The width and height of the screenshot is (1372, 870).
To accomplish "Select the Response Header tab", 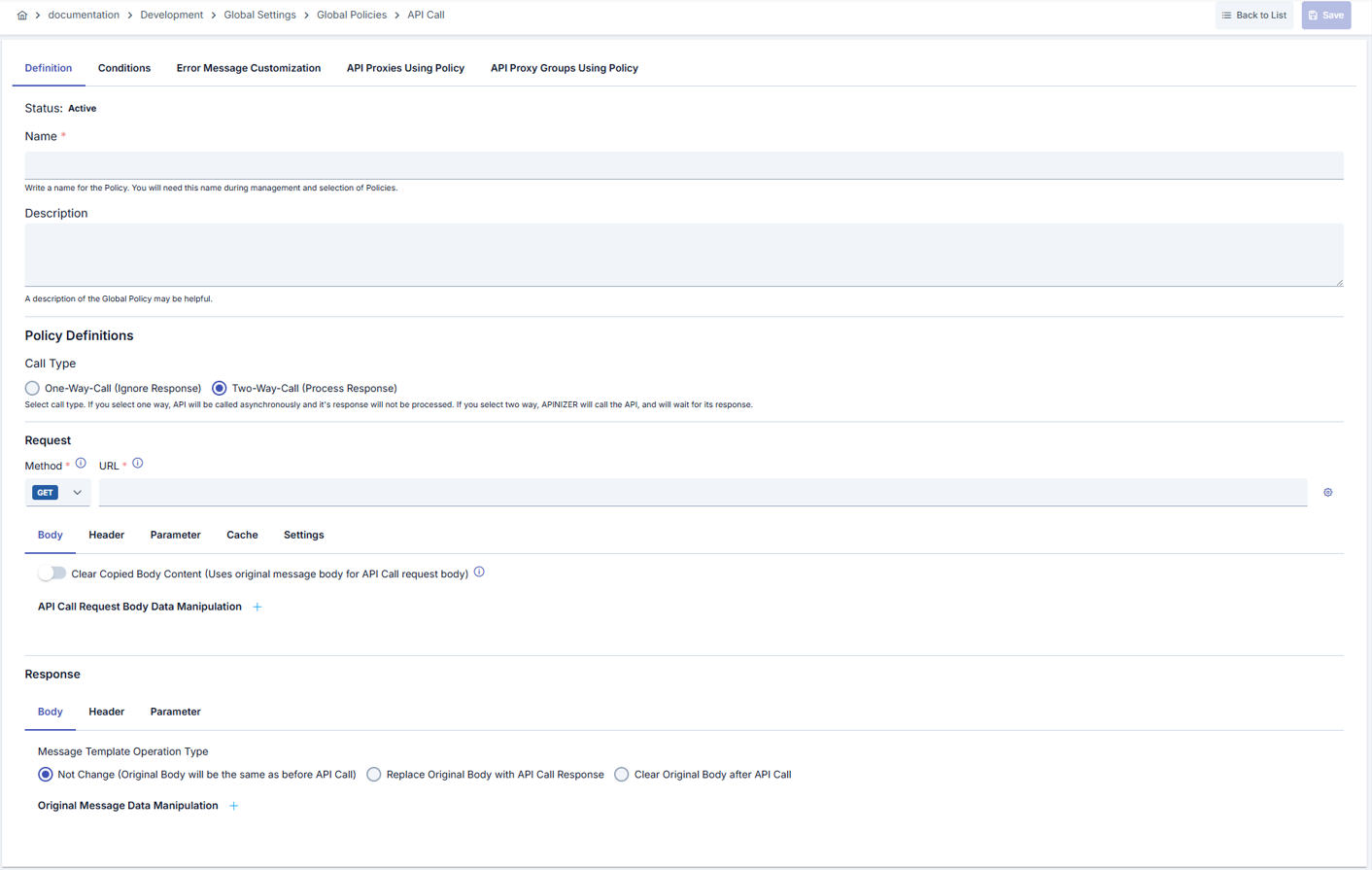I will point(107,712).
